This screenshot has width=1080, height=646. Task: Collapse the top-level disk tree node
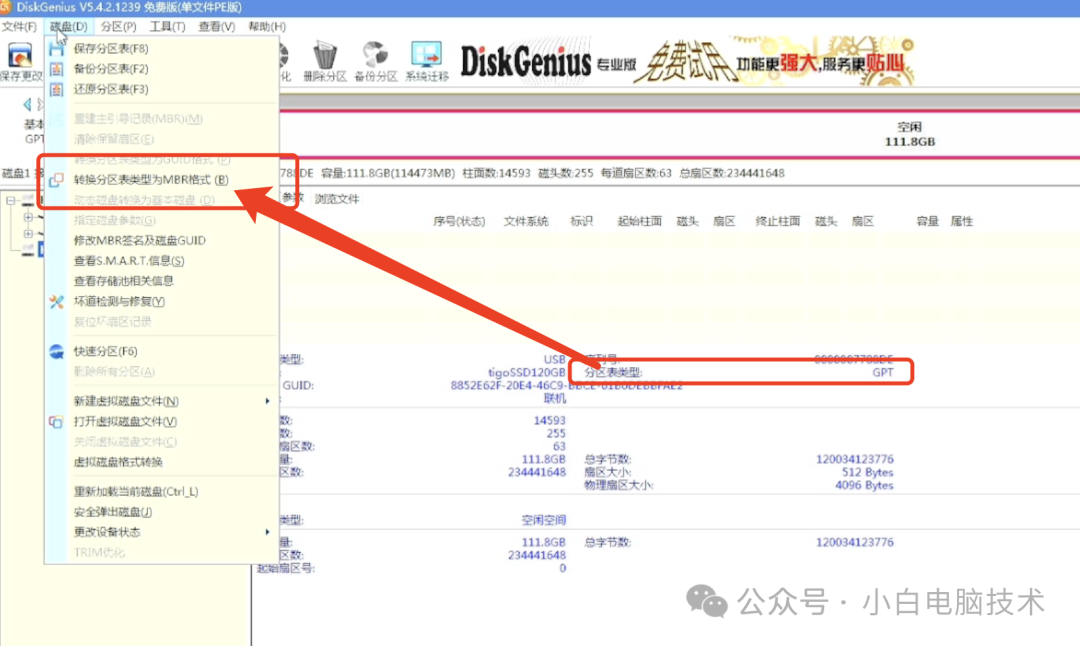pyautogui.click(x=10, y=200)
